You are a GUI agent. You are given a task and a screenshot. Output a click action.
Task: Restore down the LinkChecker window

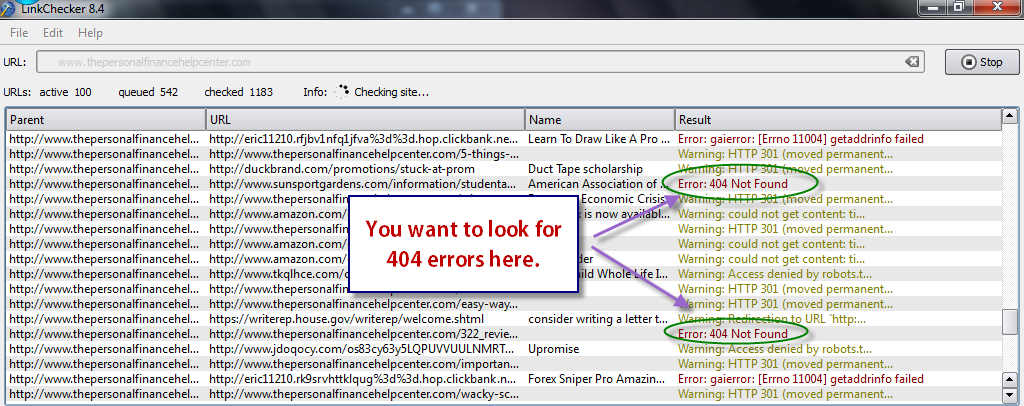coord(958,7)
